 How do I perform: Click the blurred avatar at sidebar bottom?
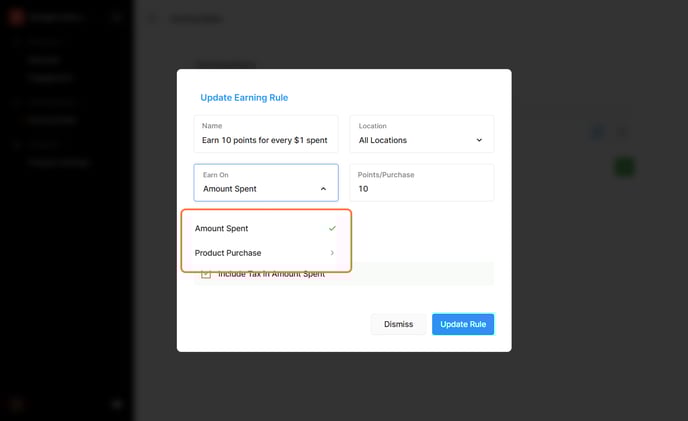(x=17, y=404)
